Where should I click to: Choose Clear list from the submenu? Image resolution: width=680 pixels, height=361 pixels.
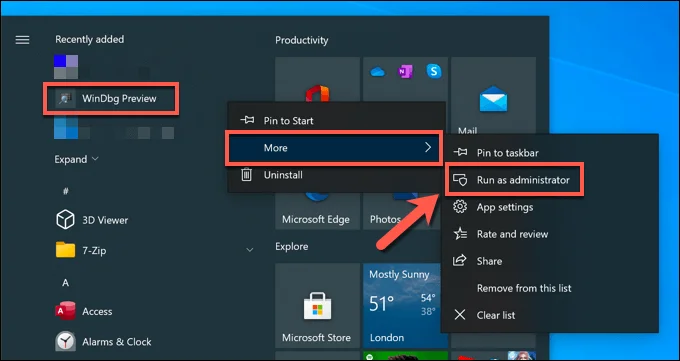click(x=549, y=315)
